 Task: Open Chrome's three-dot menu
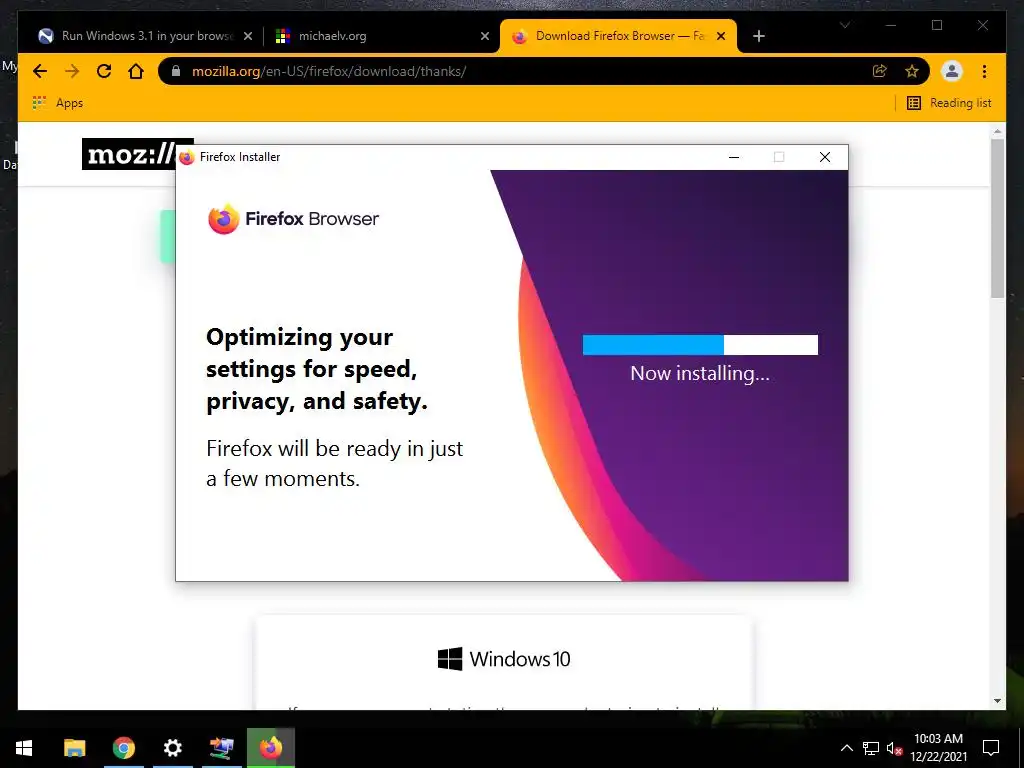(984, 71)
